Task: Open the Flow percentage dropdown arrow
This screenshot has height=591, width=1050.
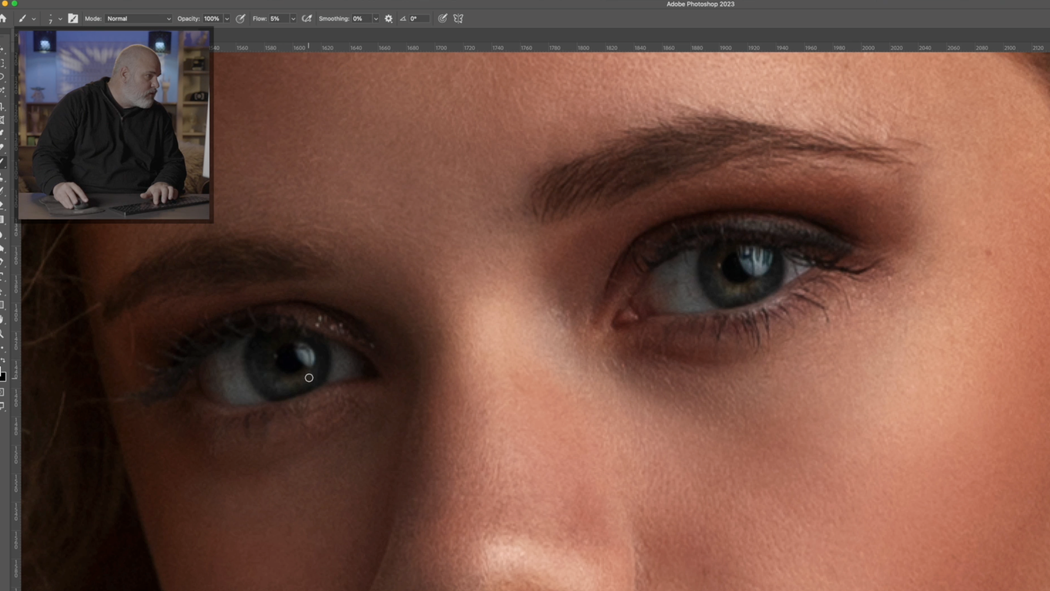Action: pyautogui.click(x=293, y=18)
